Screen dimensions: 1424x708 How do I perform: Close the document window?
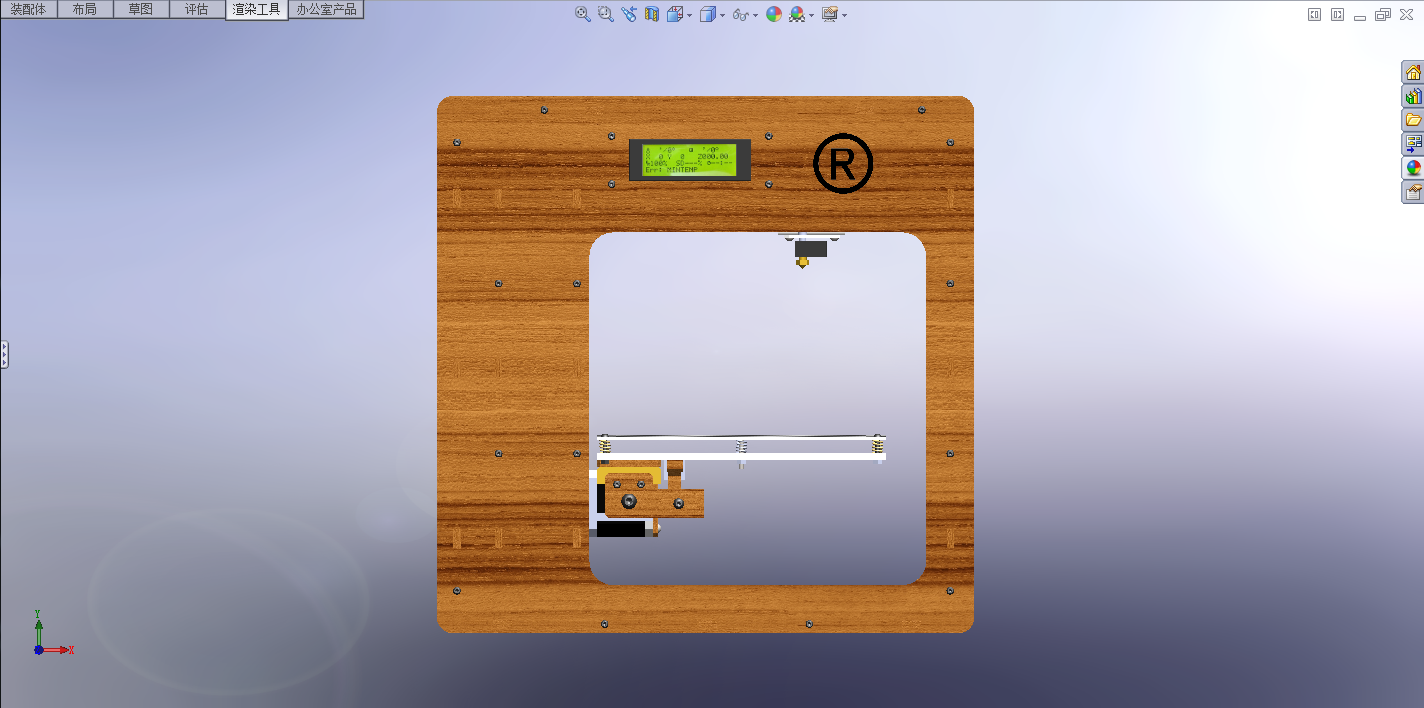coord(1407,14)
